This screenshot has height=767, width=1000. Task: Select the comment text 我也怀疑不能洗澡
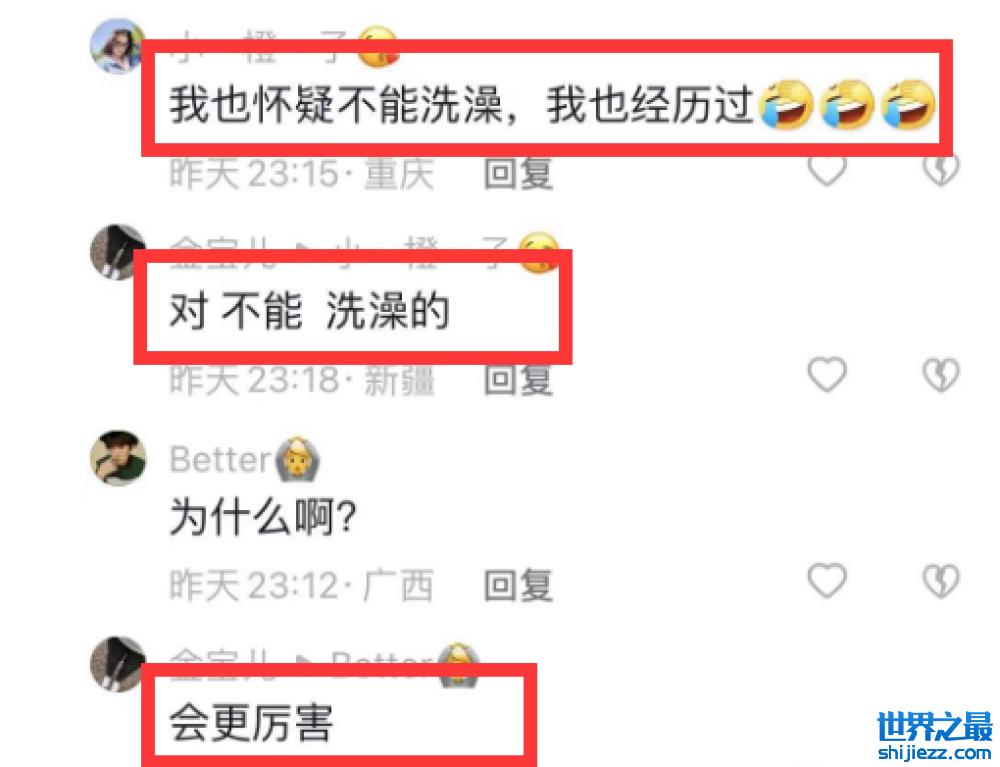pyautogui.click(x=337, y=105)
